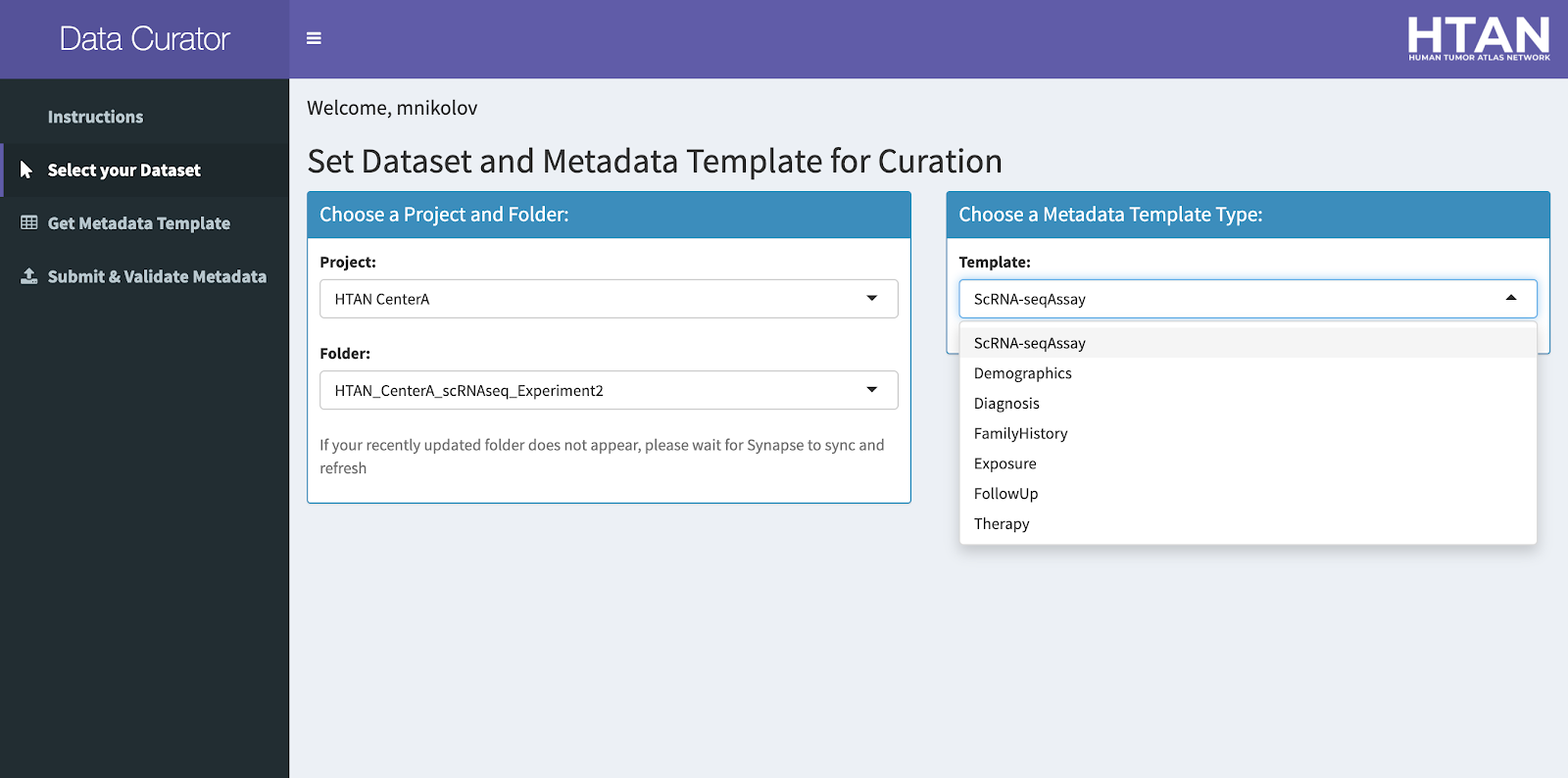The height and width of the screenshot is (778, 1568).
Task: Click the Template dropdown field
Action: (1248, 299)
